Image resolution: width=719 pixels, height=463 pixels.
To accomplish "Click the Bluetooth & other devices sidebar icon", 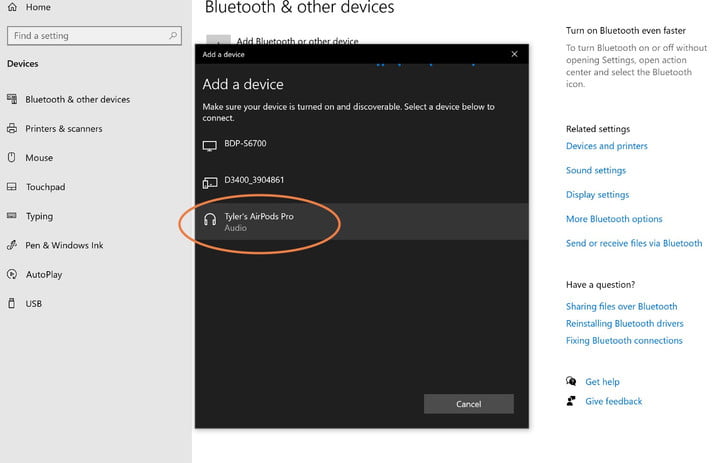I will click(12, 99).
